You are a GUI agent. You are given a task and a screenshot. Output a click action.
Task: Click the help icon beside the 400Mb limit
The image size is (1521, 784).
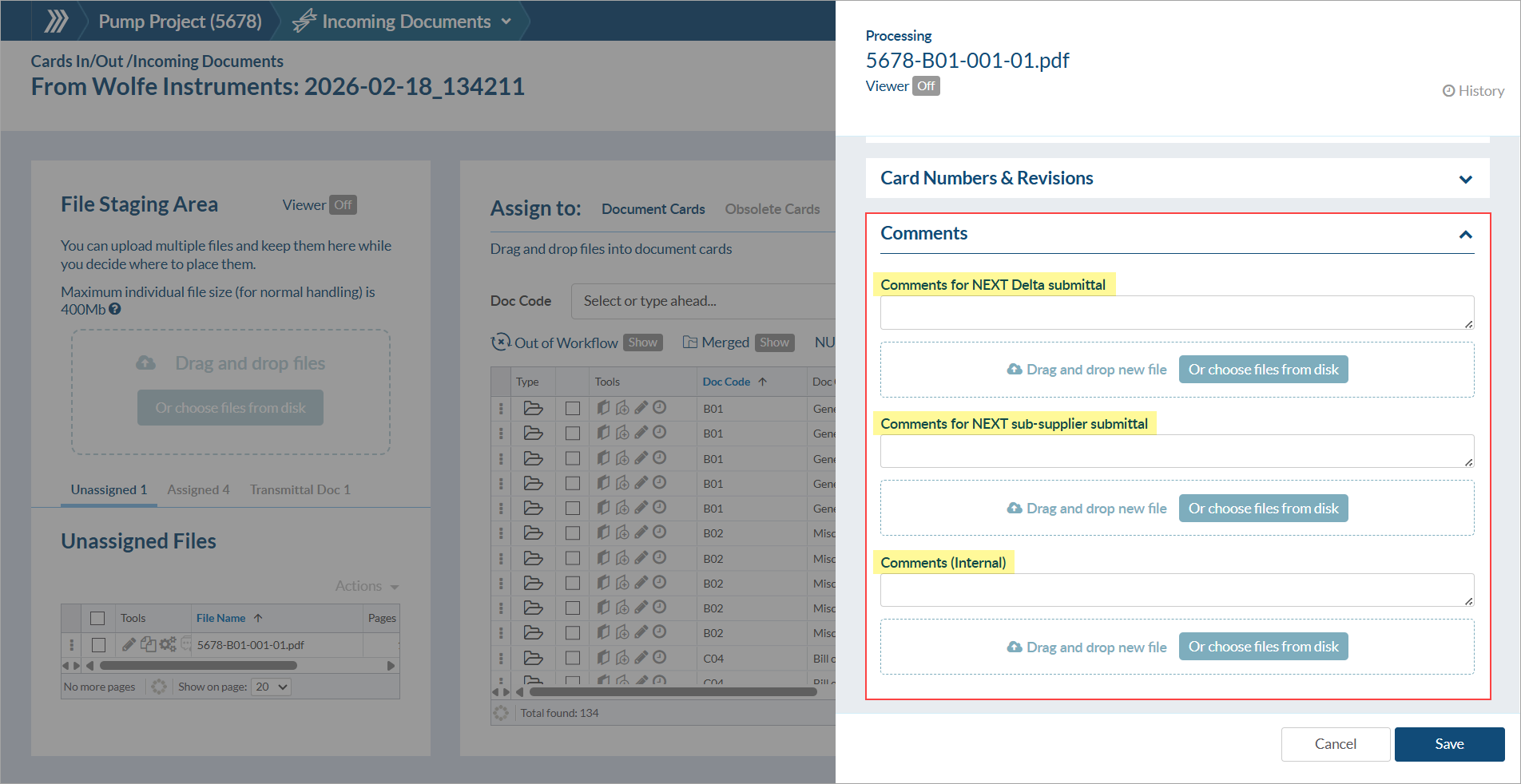click(x=115, y=309)
